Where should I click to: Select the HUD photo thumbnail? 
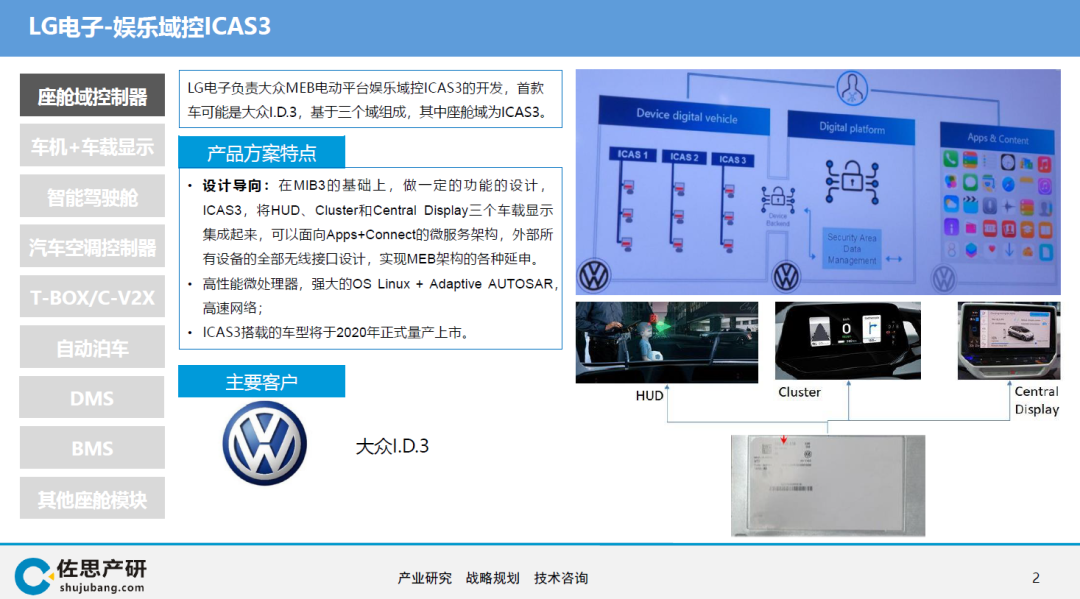[667, 342]
